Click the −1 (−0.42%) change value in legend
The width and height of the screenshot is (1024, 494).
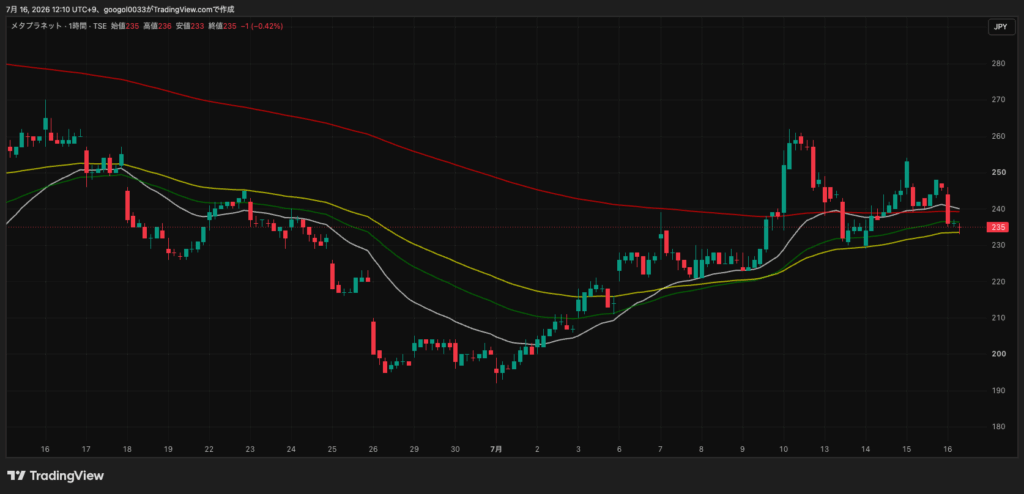[261, 26]
